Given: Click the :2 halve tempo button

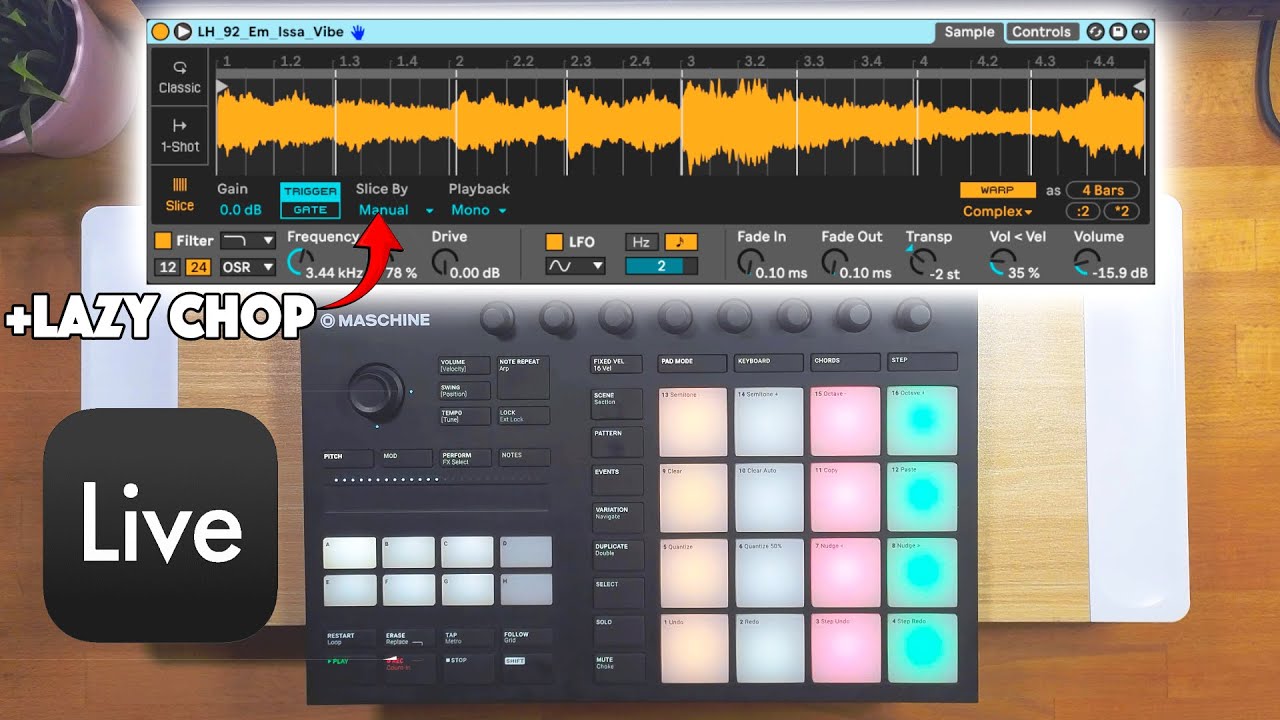Looking at the screenshot, I should 1081,211.
